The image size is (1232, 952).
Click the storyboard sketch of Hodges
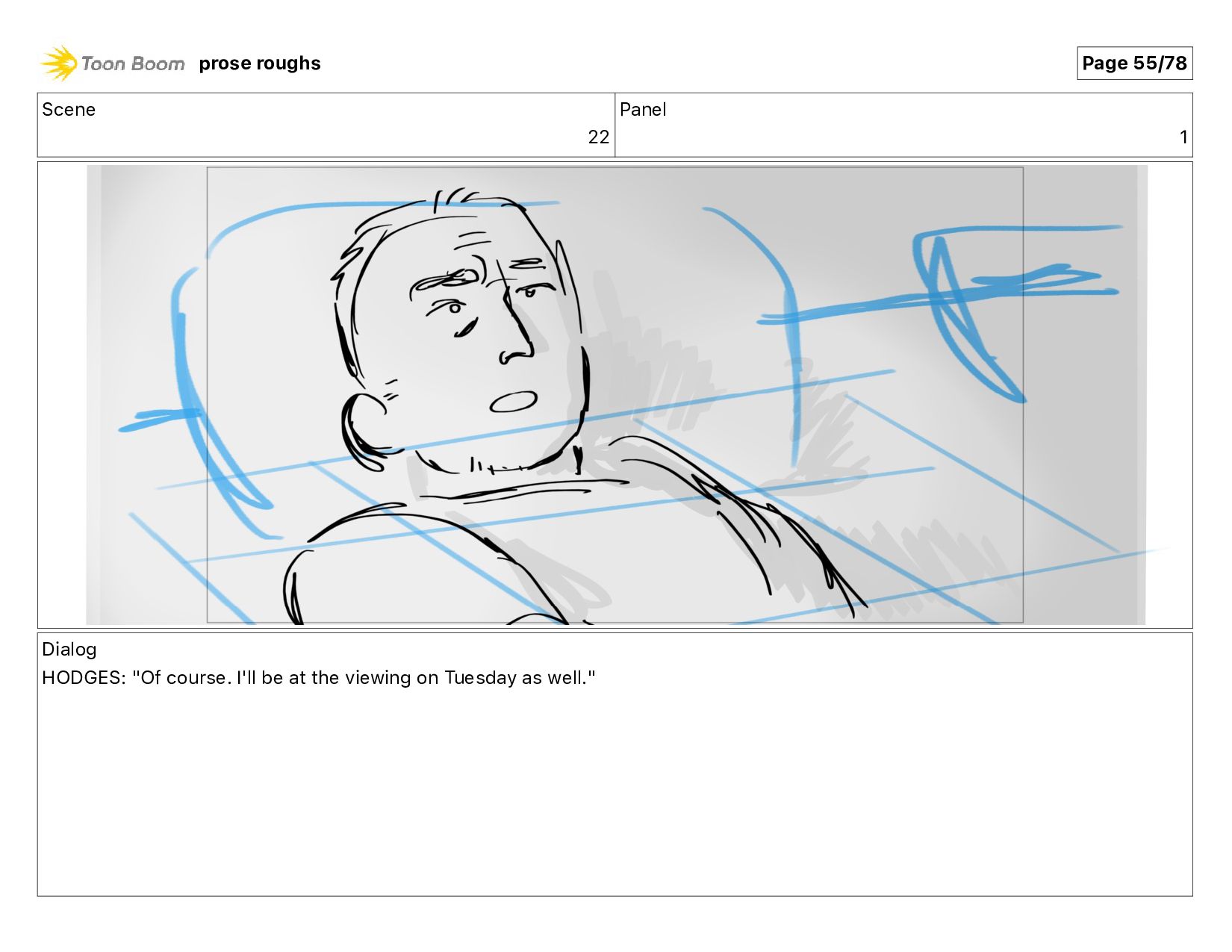(x=616, y=395)
